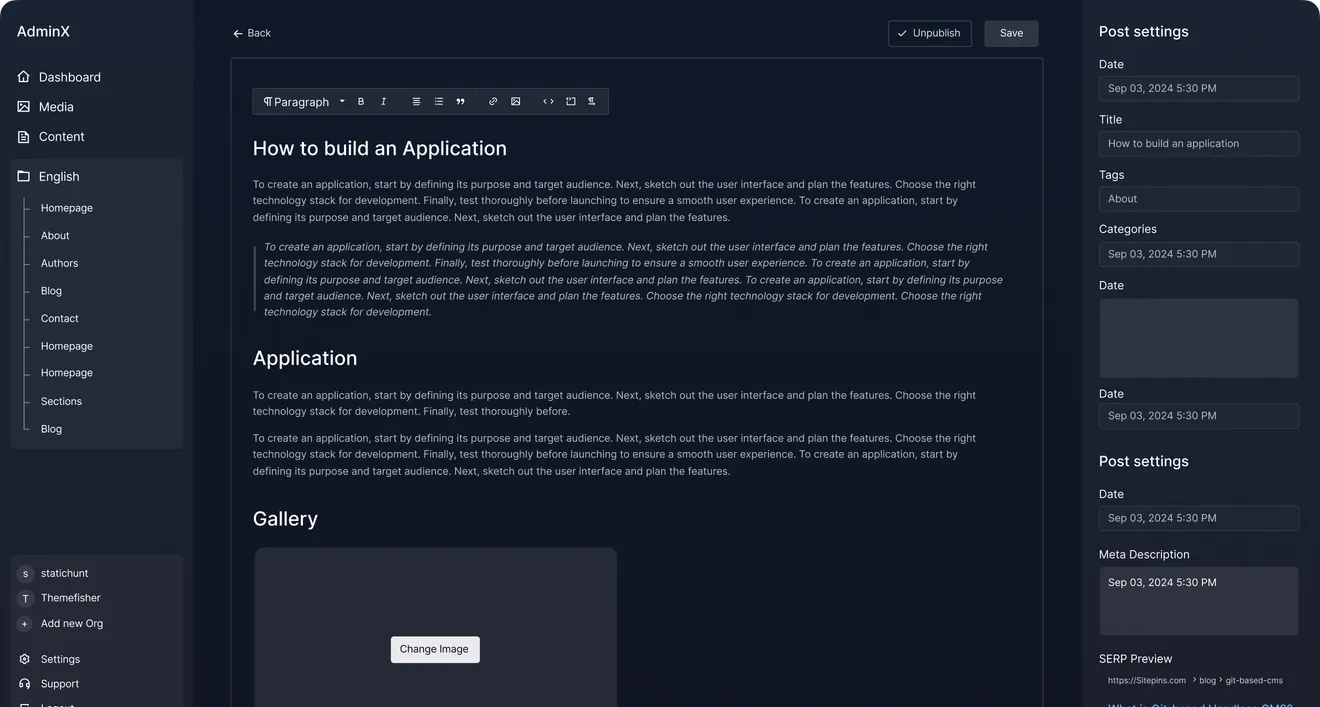Toggle Unpublish for this post
This screenshot has width=1320, height=707.
point(929,33)
